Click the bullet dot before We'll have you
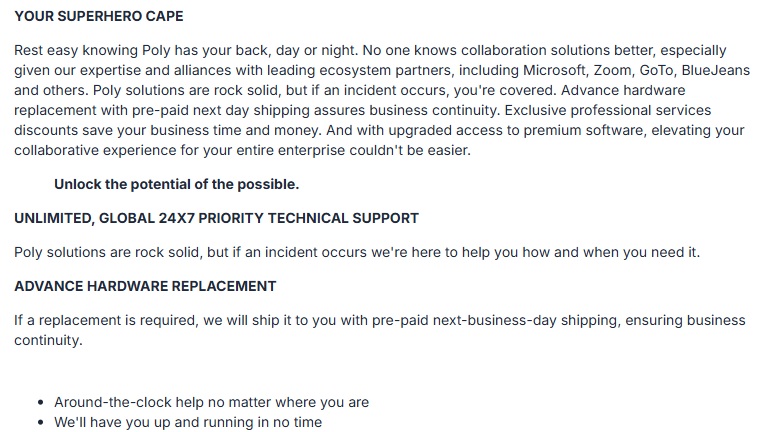This screenshot has width=763, height=432. (x=40, y=423)
